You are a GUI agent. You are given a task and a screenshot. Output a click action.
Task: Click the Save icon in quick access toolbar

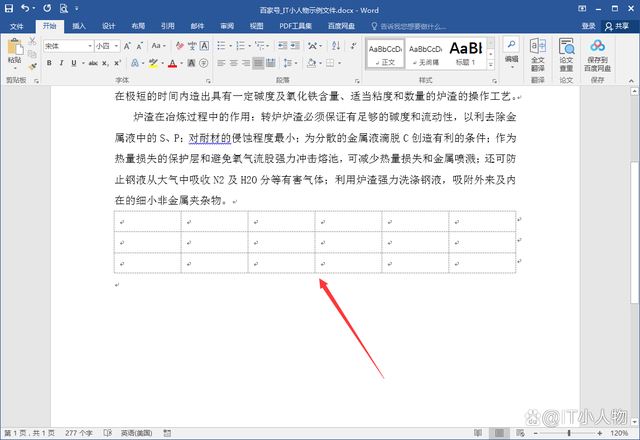tap(9, 8)
